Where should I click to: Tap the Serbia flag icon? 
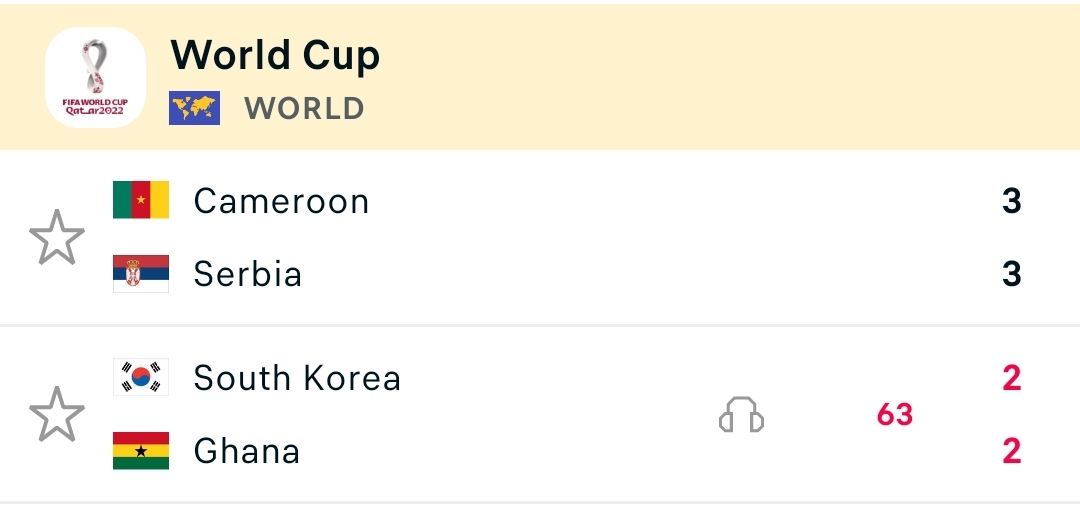coord(141,274)
